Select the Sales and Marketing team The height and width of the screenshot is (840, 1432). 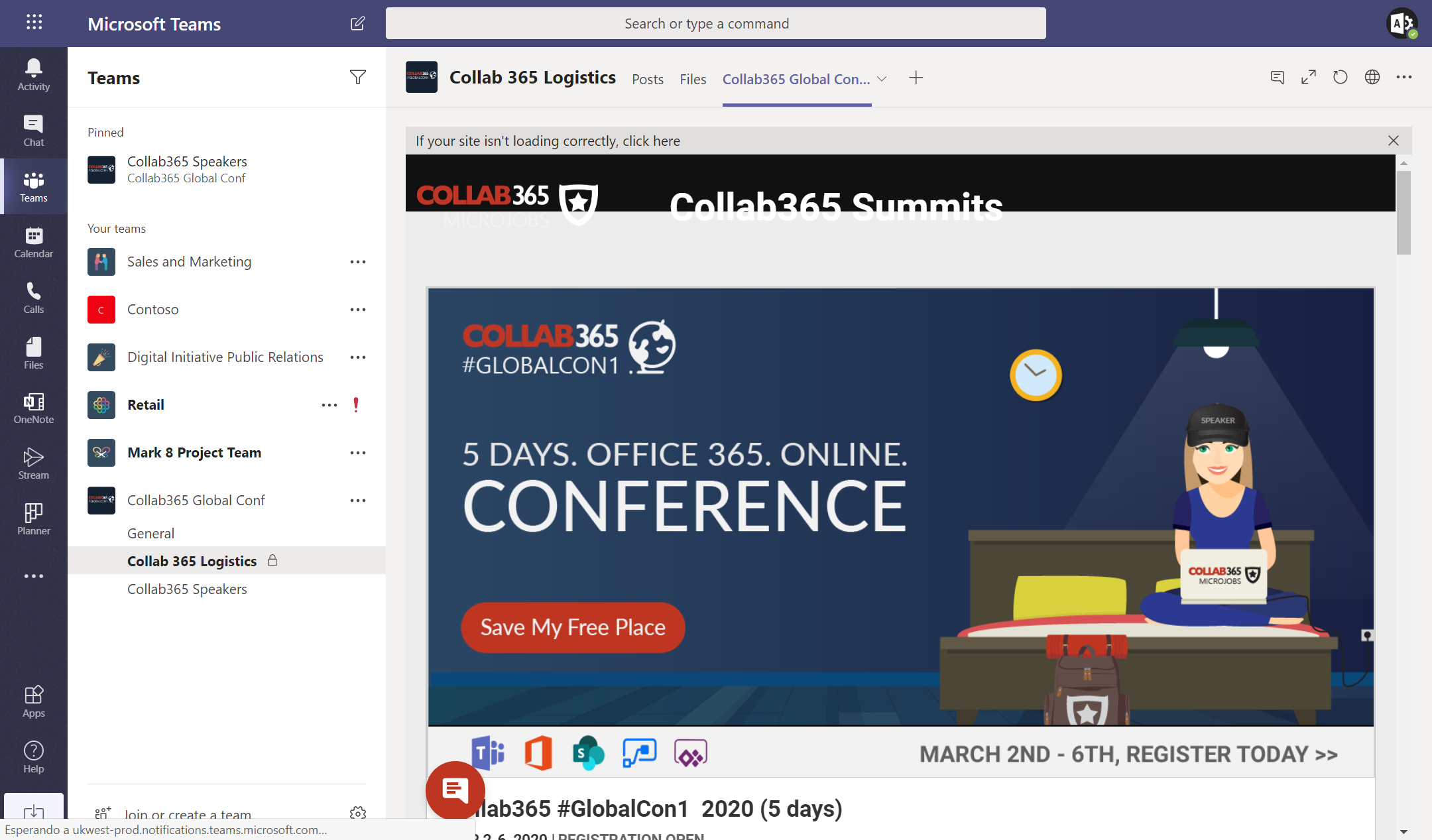click(189, 262)
